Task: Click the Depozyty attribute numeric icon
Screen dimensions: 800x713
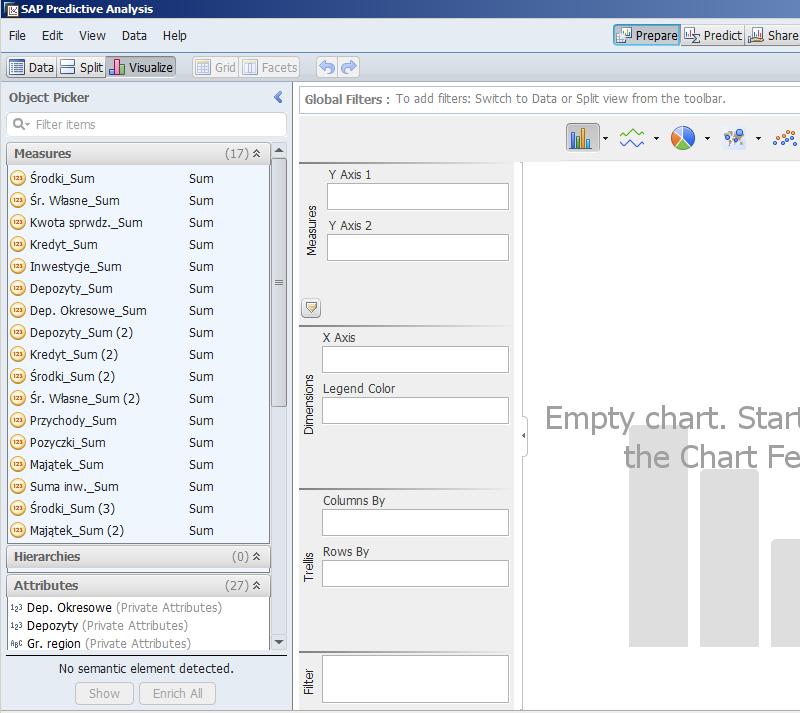Action: (16, 626)
